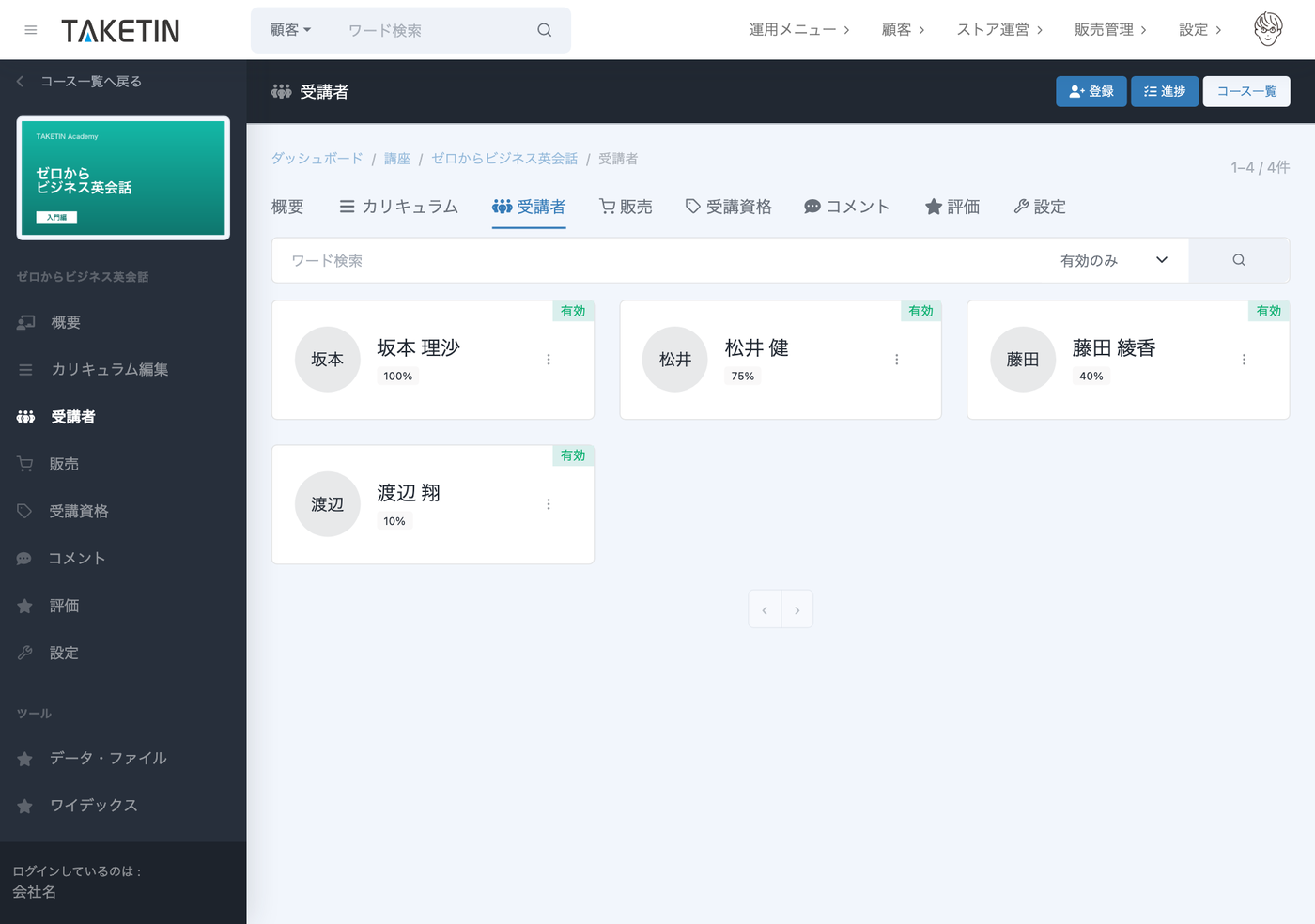Expand the 顧客 top navigation menu
This screenshot has width=1315, height=924.
tap(903, 30)
